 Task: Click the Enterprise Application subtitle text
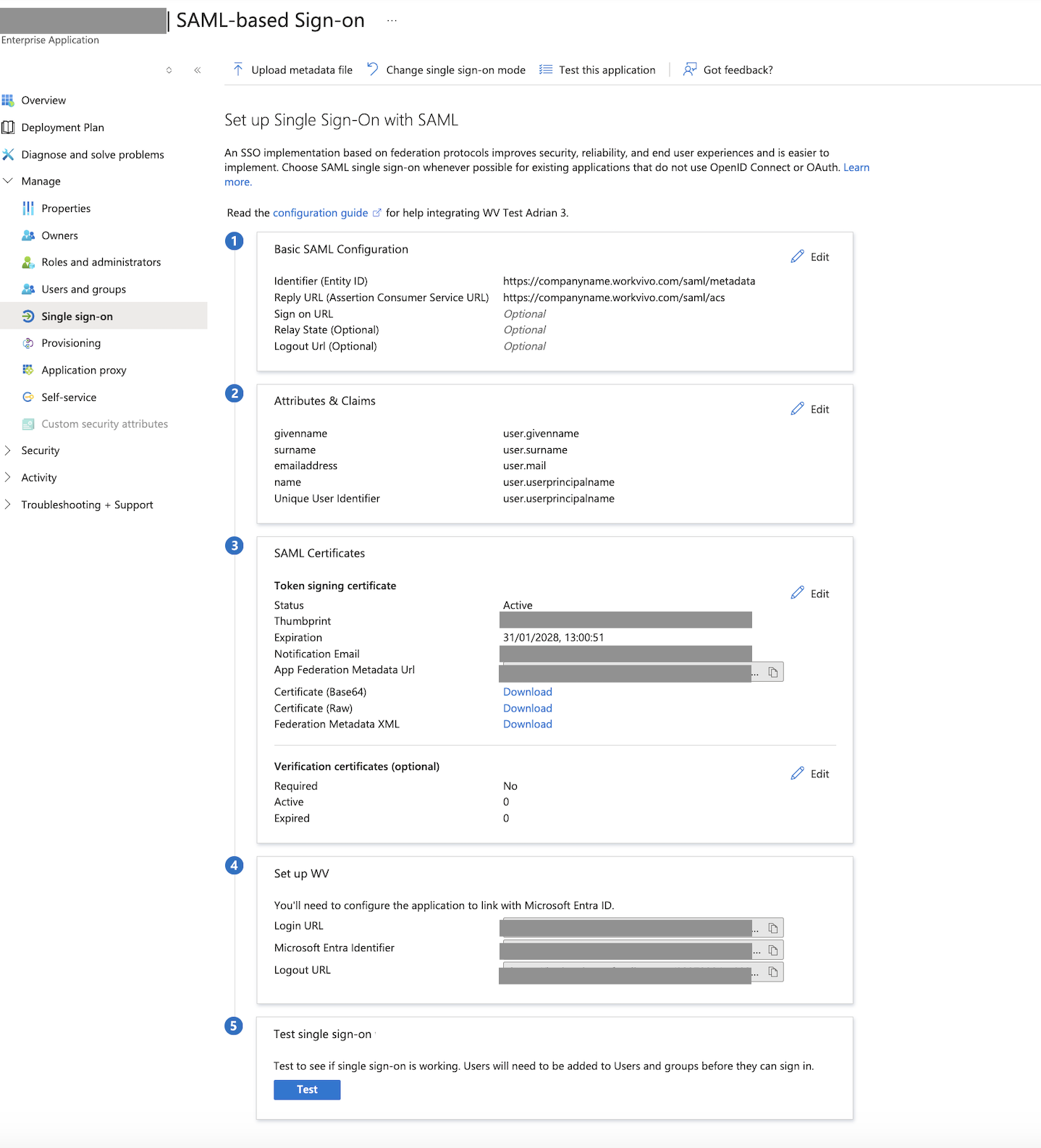click(50, 40)
